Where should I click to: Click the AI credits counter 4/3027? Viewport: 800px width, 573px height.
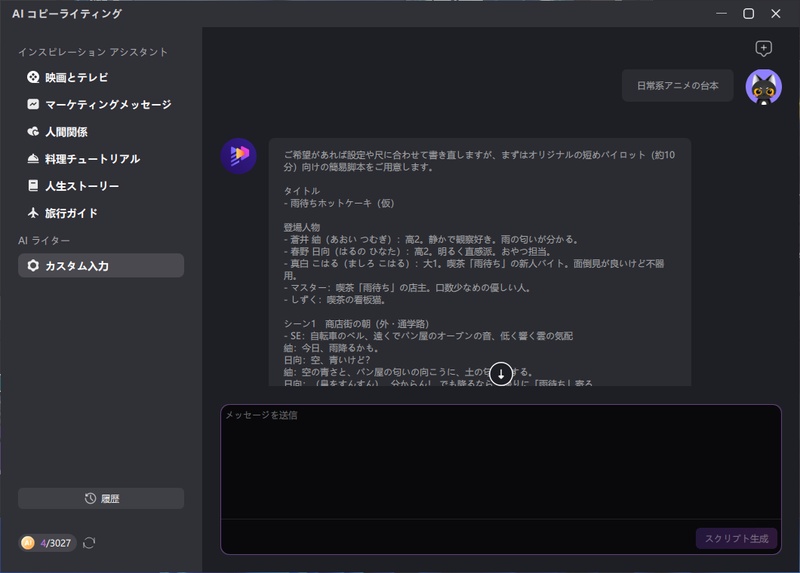point(47,543)
